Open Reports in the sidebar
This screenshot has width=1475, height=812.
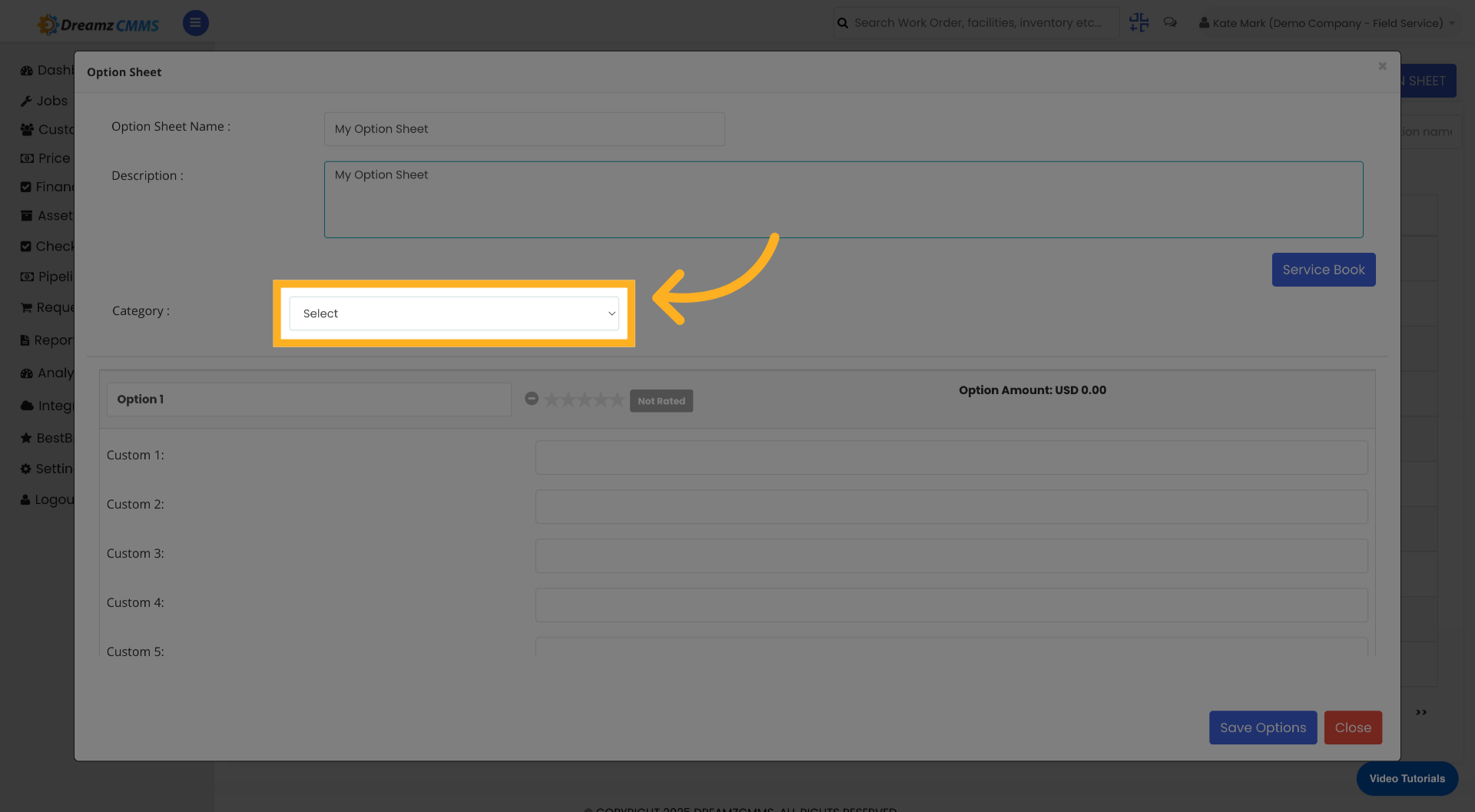click(47, 340)
